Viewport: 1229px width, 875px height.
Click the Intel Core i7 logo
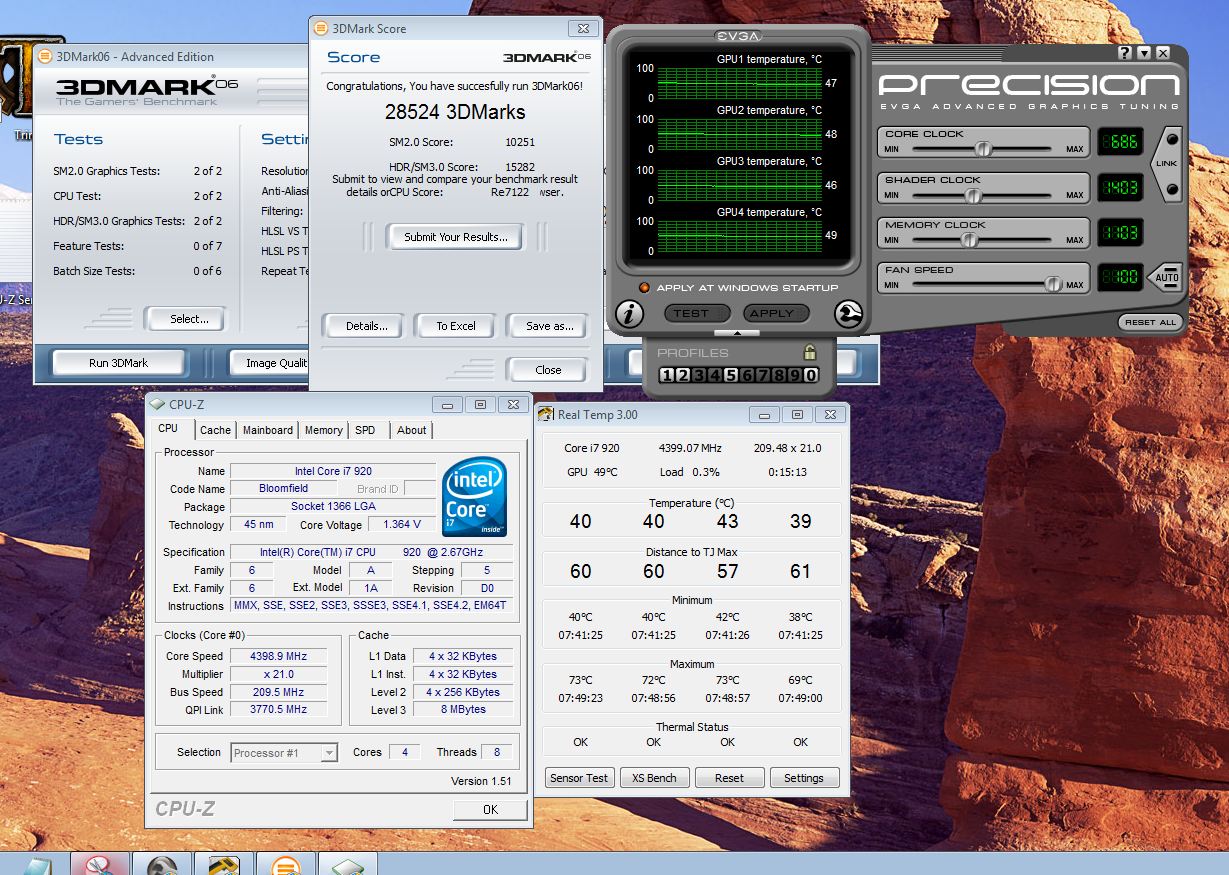(476, 497)
